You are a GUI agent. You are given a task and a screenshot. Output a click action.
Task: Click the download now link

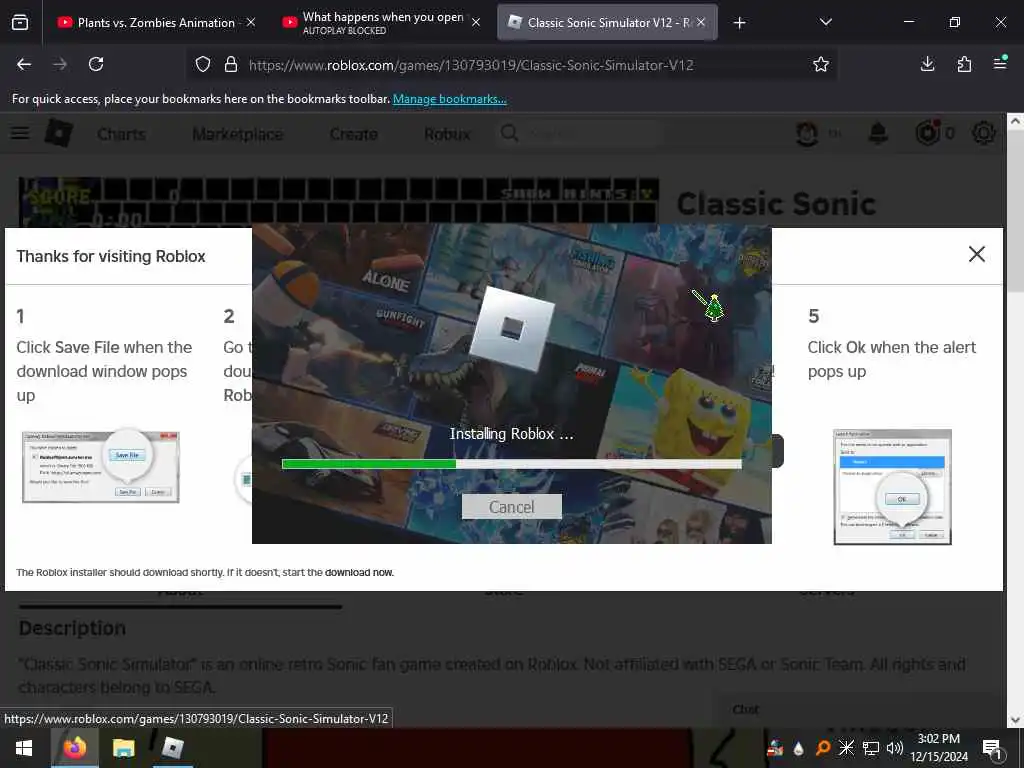click(359, 572)
